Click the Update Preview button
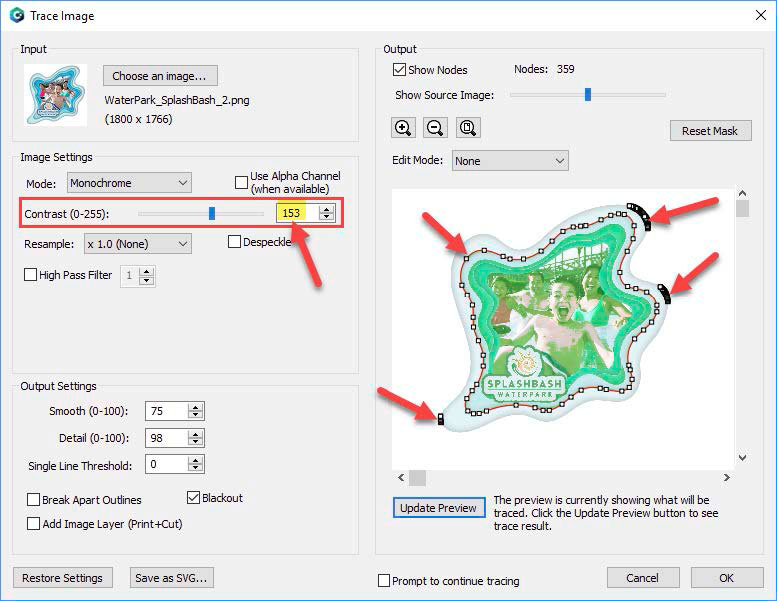The image size is (777, 601). [x=439, y=508]
